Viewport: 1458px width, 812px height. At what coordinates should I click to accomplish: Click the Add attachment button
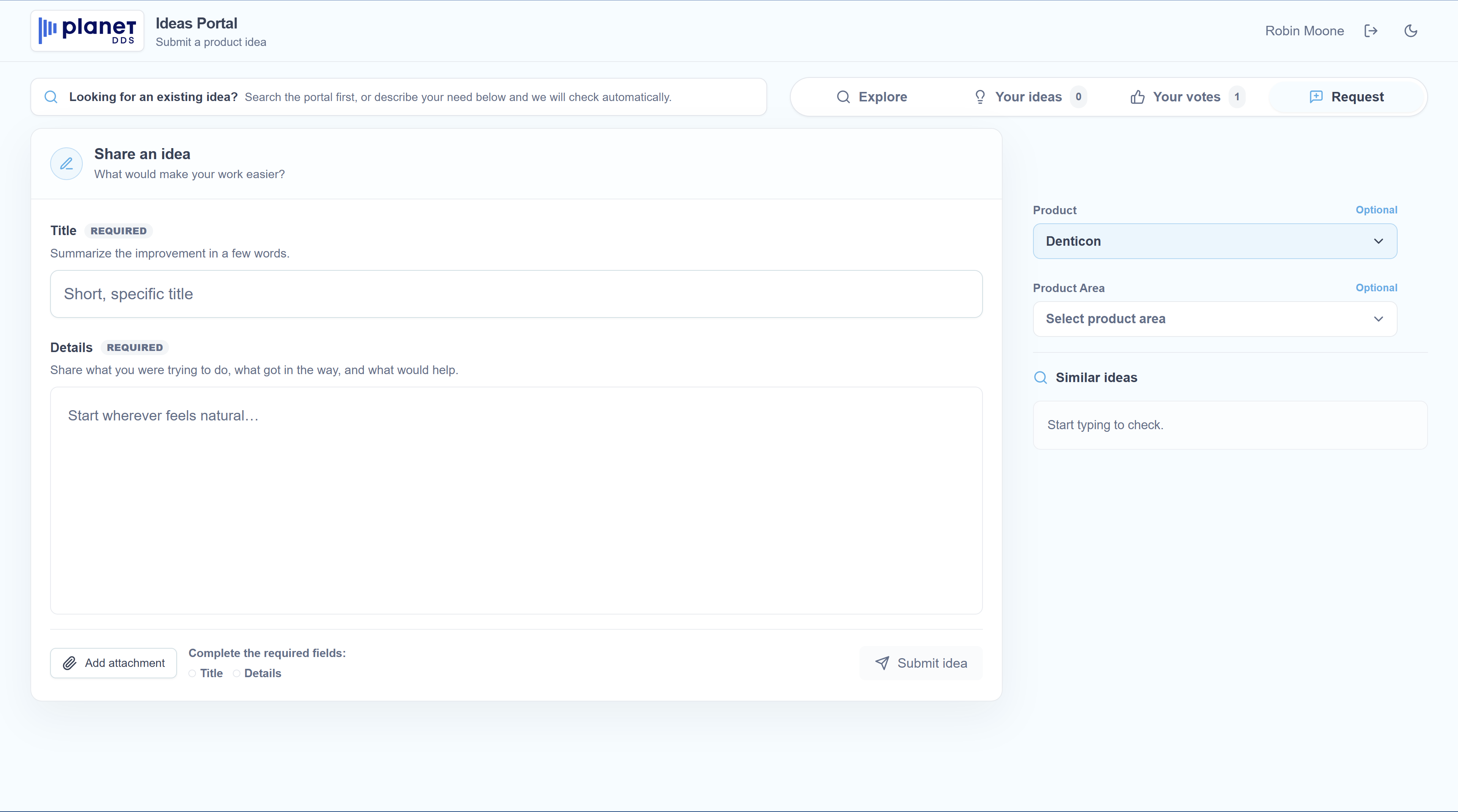[x=113, y=663]
